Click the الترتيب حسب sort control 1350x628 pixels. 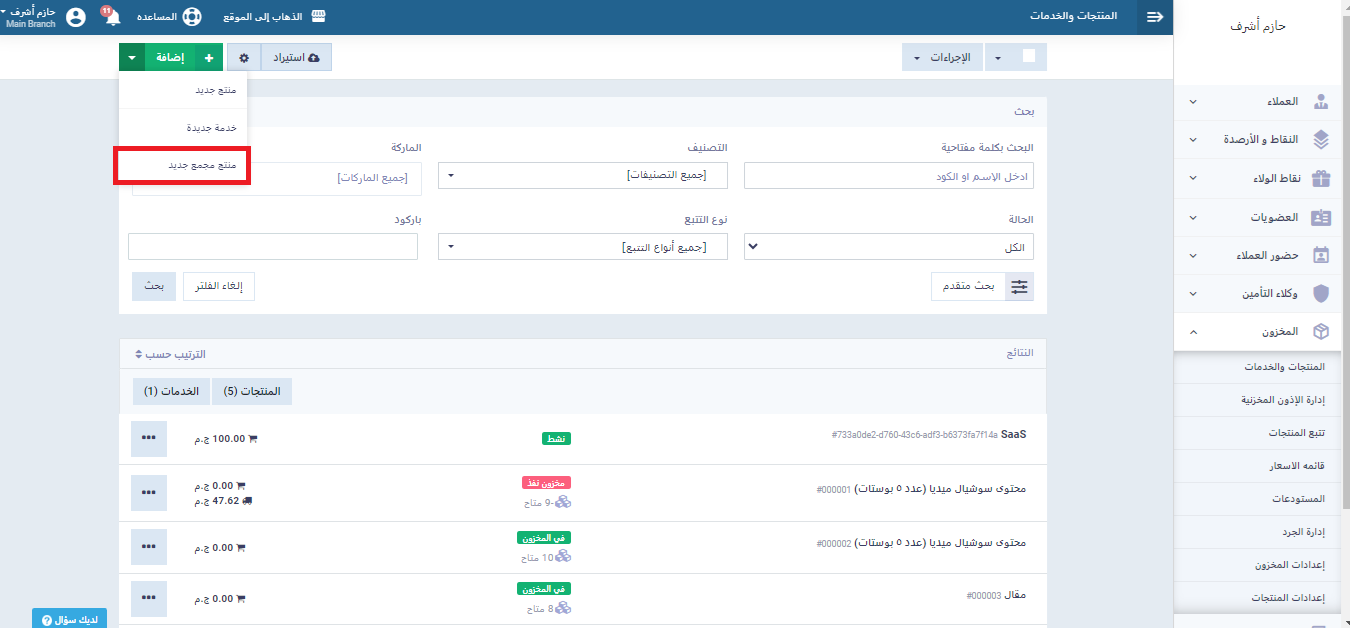pos(171,355)
